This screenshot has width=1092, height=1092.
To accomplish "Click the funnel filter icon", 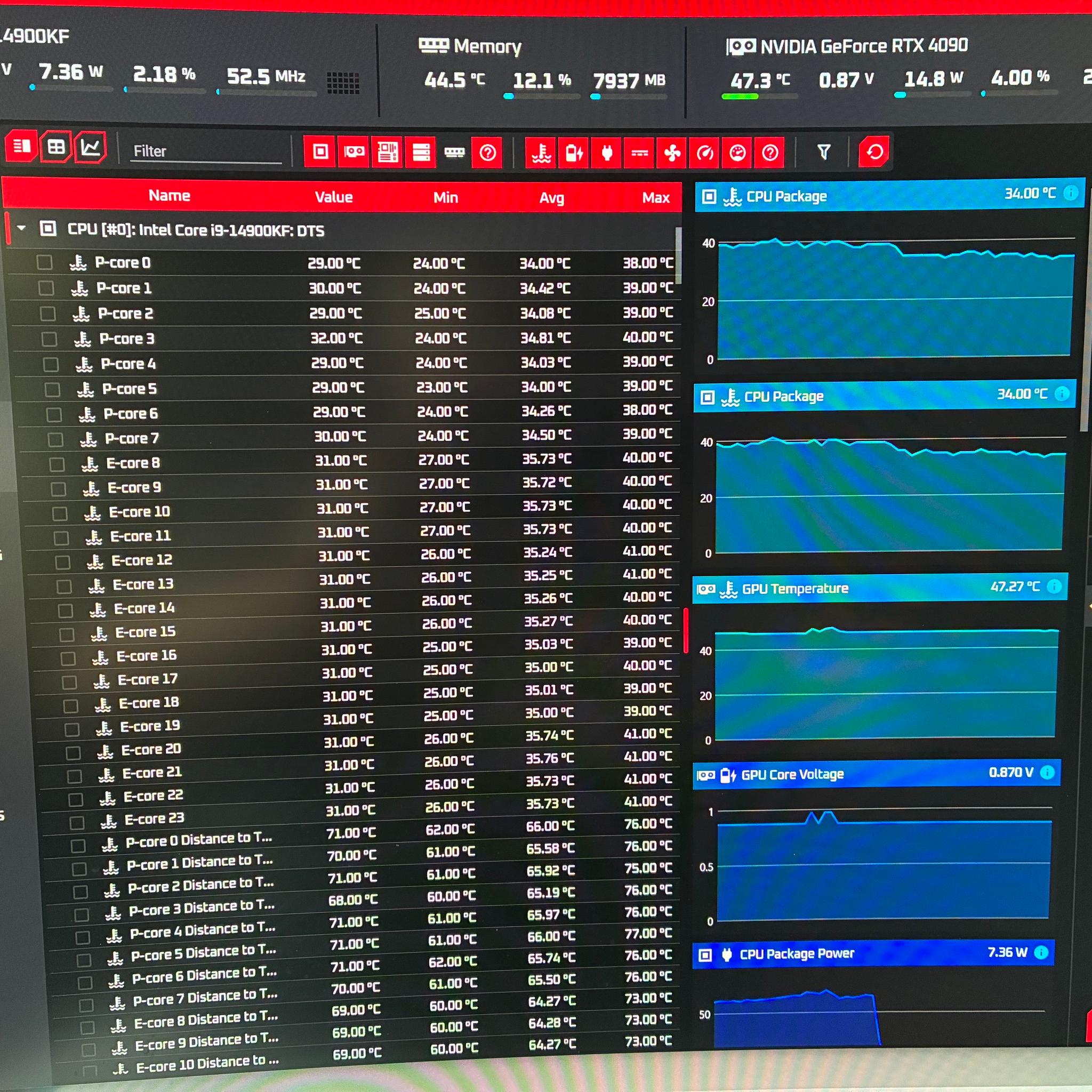I will tap(823, 152).
